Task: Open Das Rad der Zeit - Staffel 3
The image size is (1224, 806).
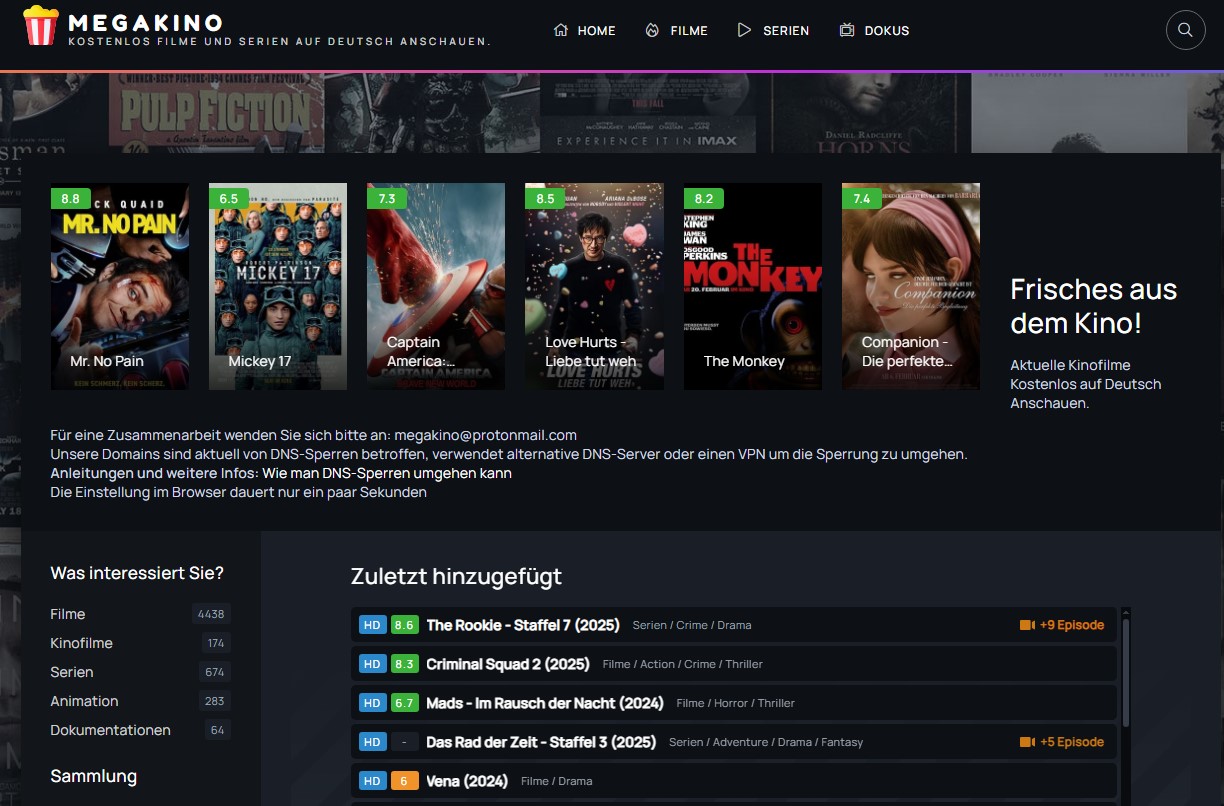Action: pos(541,742)
